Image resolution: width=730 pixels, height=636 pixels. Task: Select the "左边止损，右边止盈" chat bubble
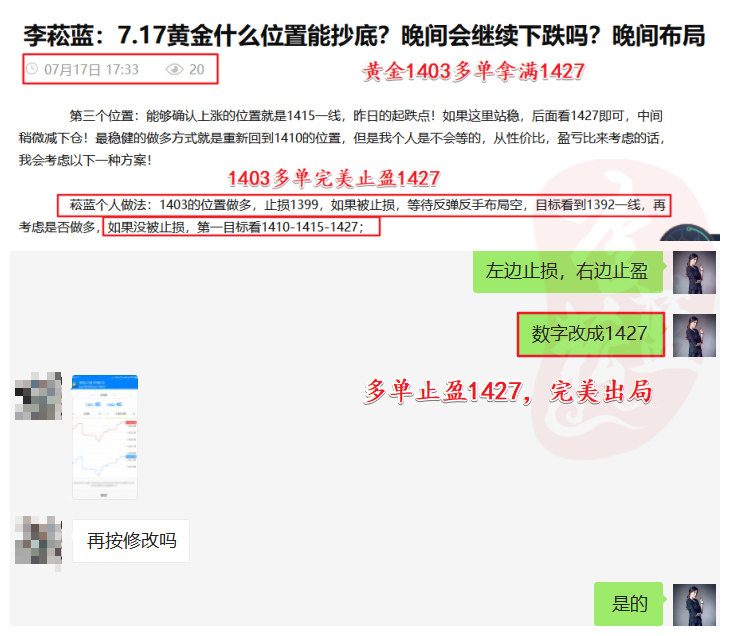click(x=567, y=272)
